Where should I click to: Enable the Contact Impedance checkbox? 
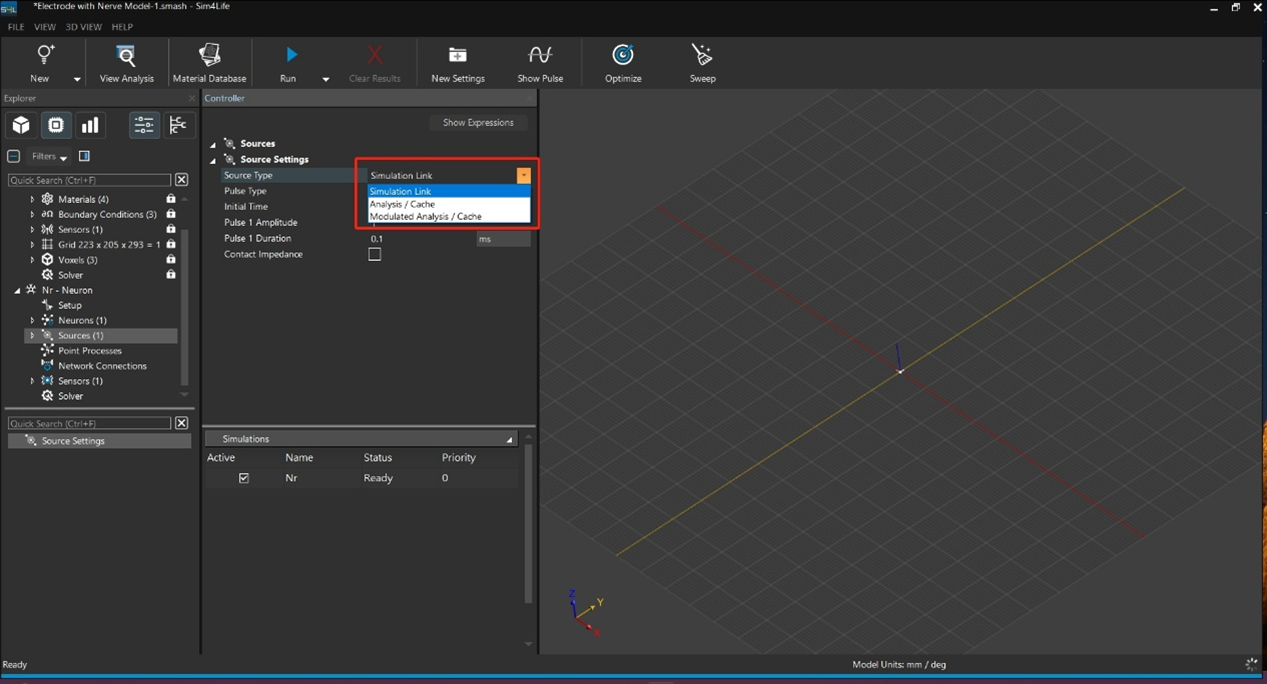pyautogui.click(x=375, y=254)
